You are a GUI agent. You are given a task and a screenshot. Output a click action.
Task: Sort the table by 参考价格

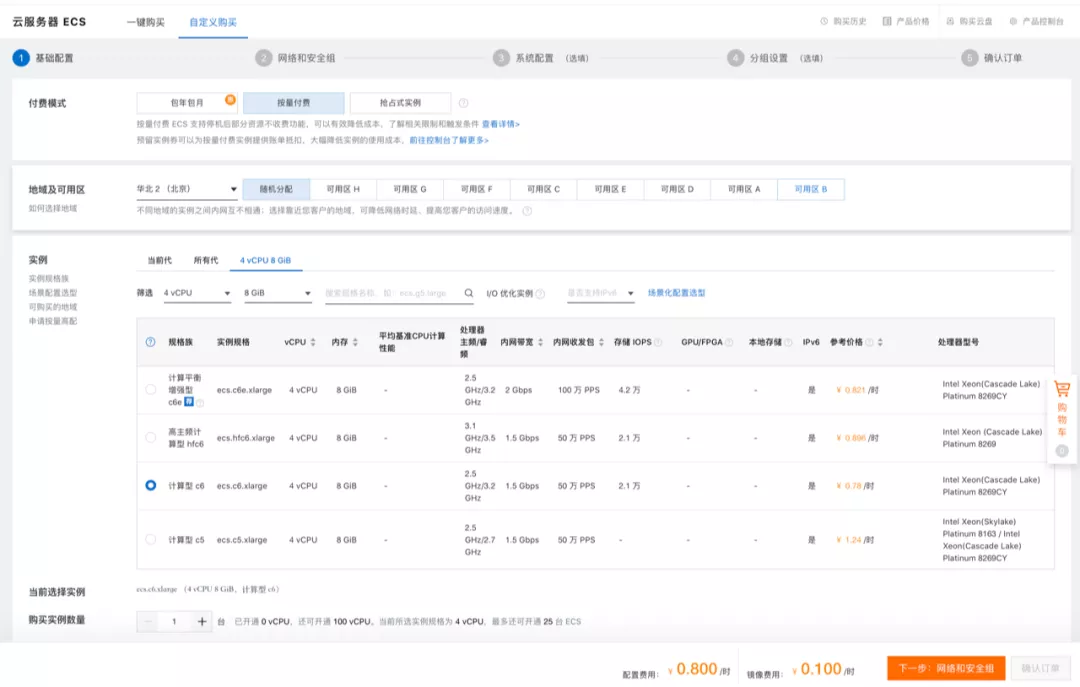pyautogui.click(x=880, y=342)
